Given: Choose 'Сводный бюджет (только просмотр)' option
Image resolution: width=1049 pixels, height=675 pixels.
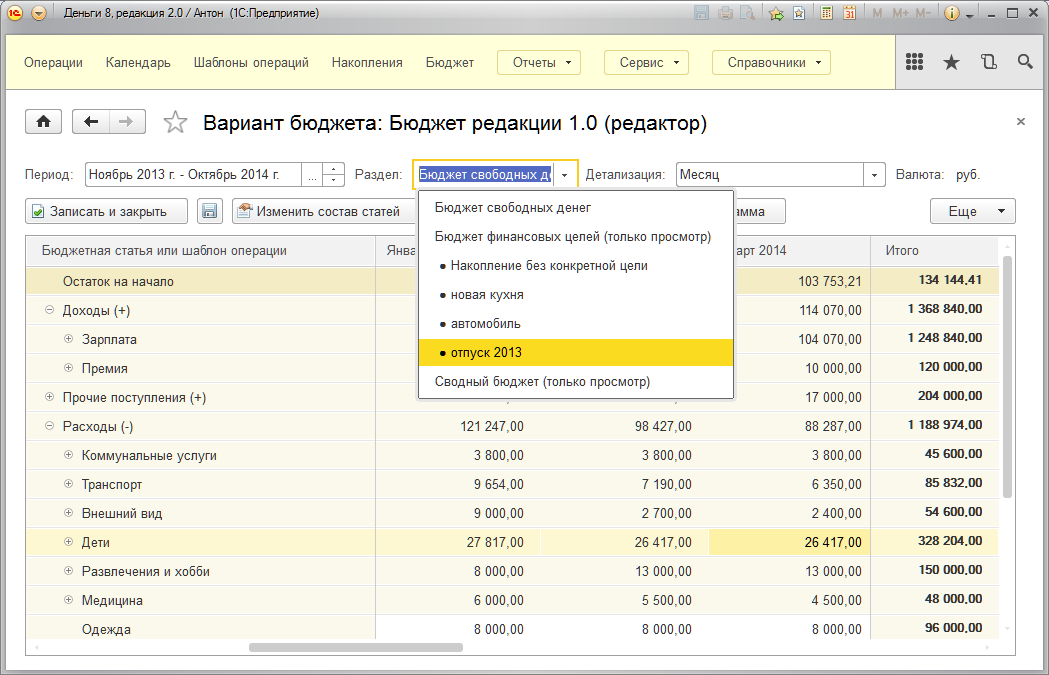Looking at the screenshot, I should [x=542, y=382].
